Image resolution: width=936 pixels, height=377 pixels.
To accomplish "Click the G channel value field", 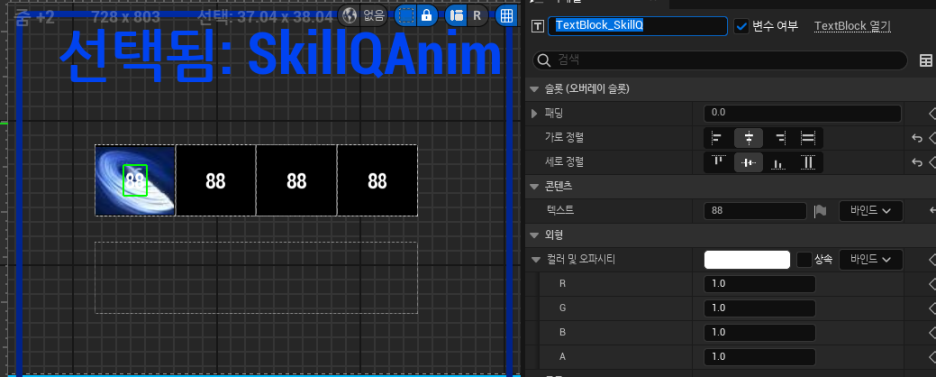I will pos(759,308).
